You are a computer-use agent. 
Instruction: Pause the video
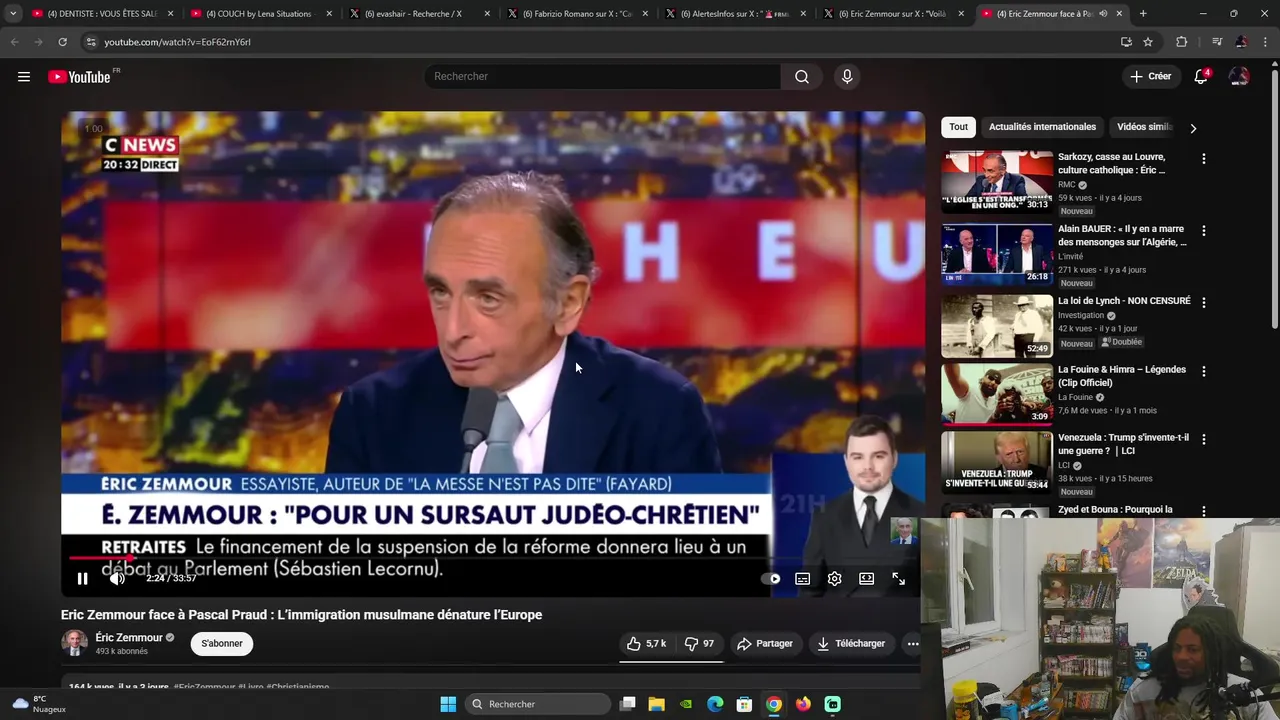82,578
